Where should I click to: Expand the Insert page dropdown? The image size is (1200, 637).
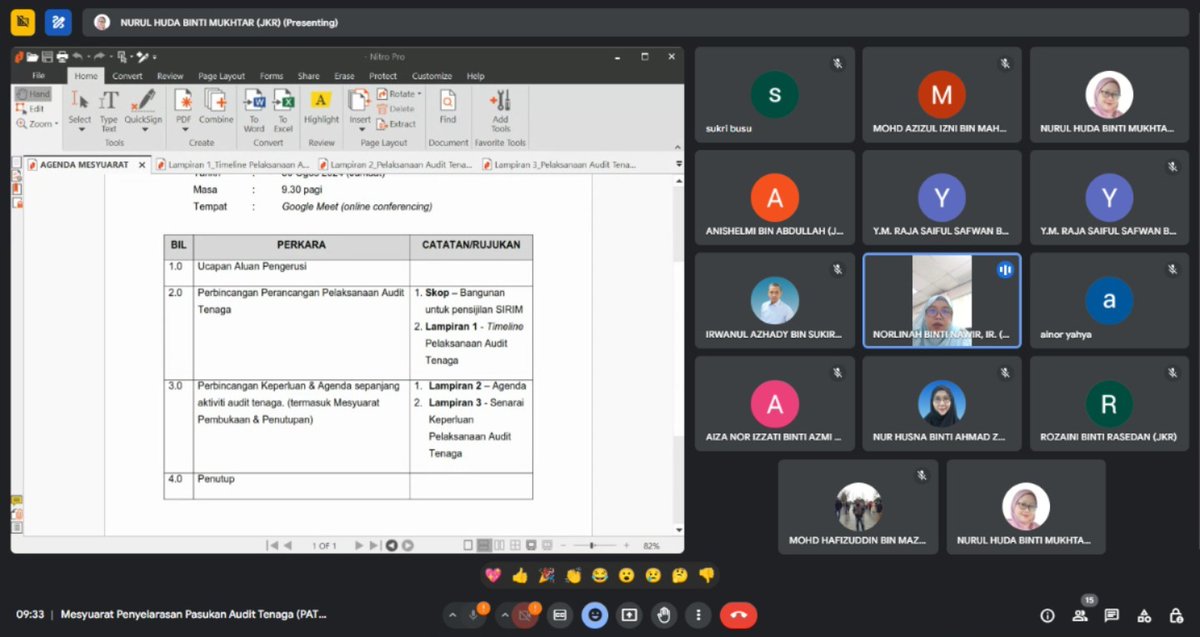[x=359, y=110]
